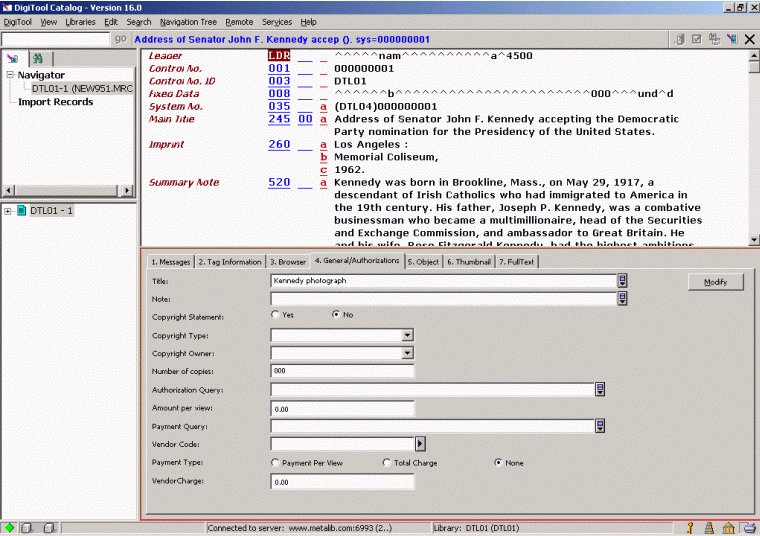Image resolution: width=760 pixels, height=536 pixels.
Task: Open the Navigation Tree menu
Action: point(188,21)
